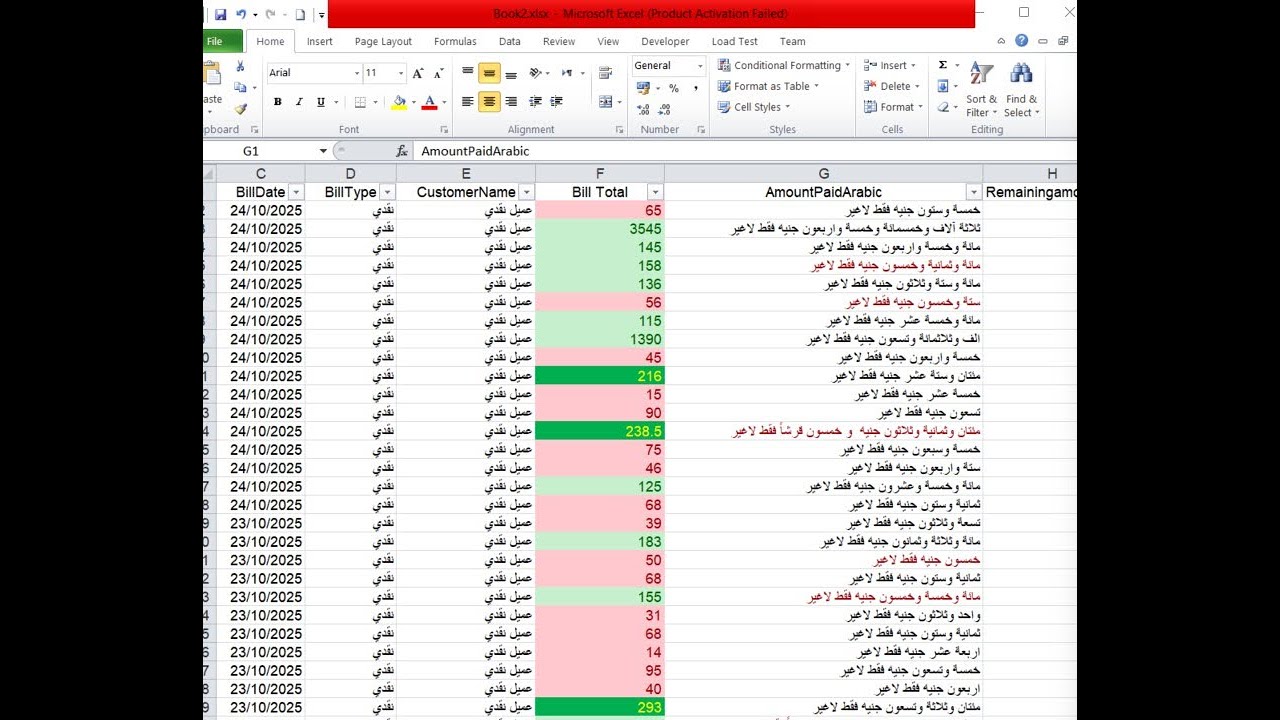Click the AutoSum sigma icon

(942, 65)
